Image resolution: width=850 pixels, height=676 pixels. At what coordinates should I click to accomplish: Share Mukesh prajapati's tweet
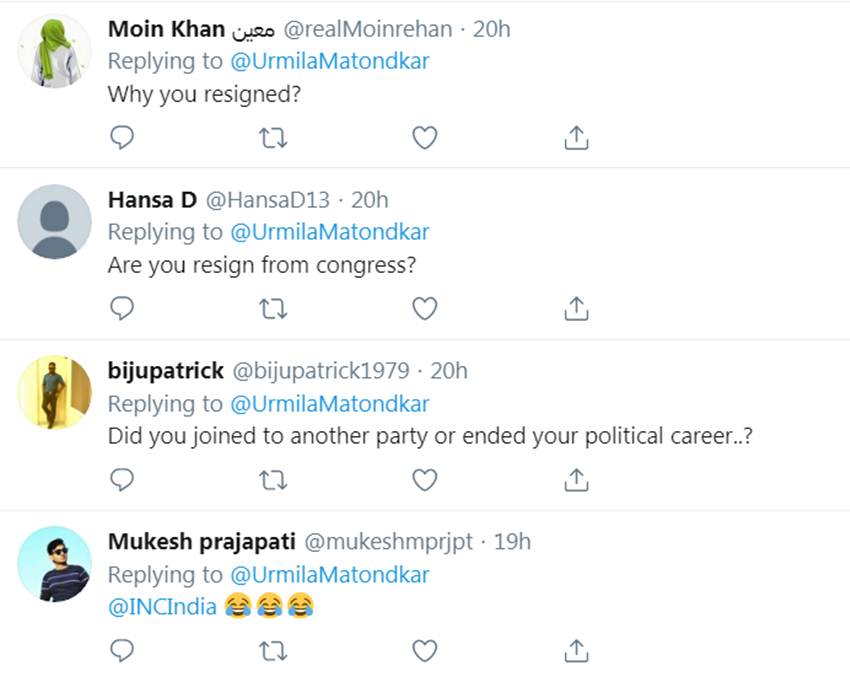pyautogui.click(x=576, y=651)
